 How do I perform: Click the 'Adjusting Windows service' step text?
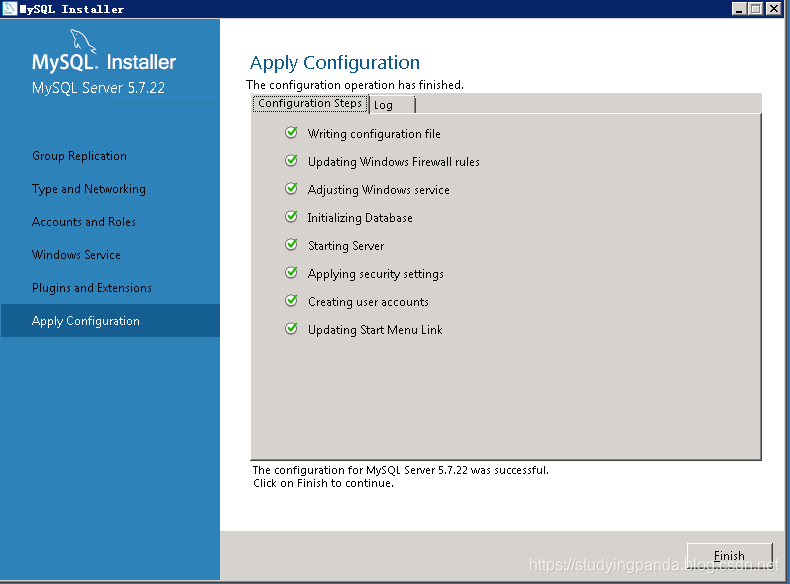pyautogui.click(x=378, y=190)
